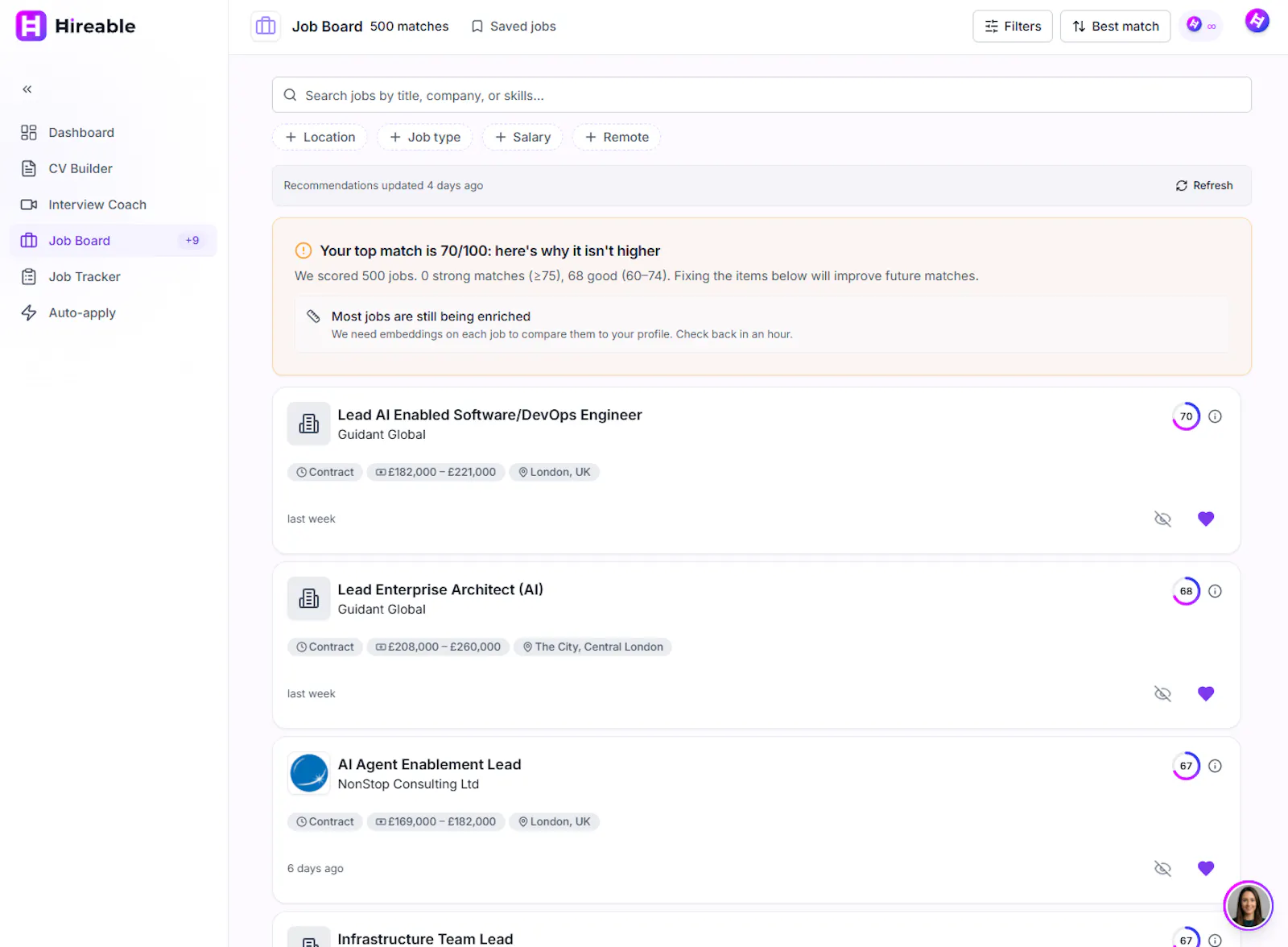Click the 70 match score ring
The image size is (1288, 947).
(x=1186, y=416)
